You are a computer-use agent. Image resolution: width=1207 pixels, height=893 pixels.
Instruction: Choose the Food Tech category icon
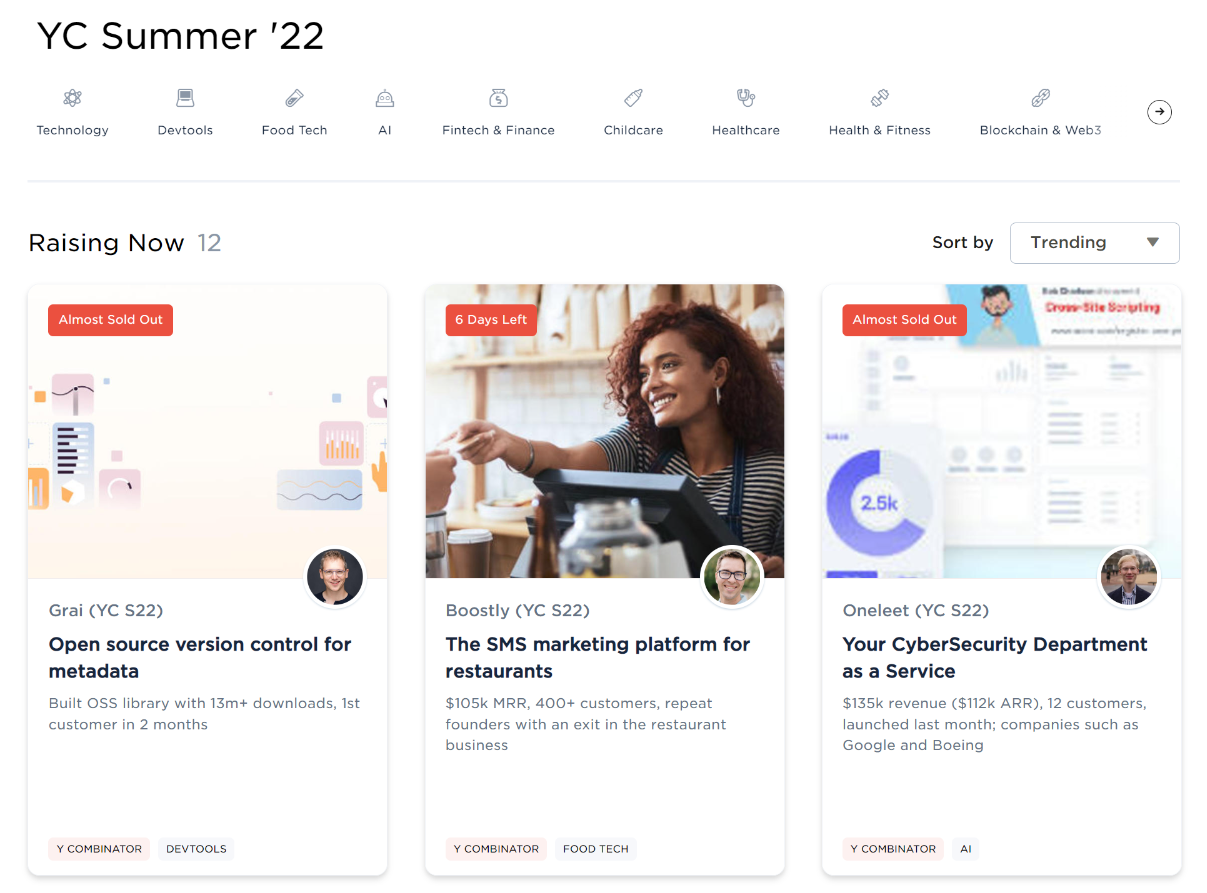click(x=294, y=98)
